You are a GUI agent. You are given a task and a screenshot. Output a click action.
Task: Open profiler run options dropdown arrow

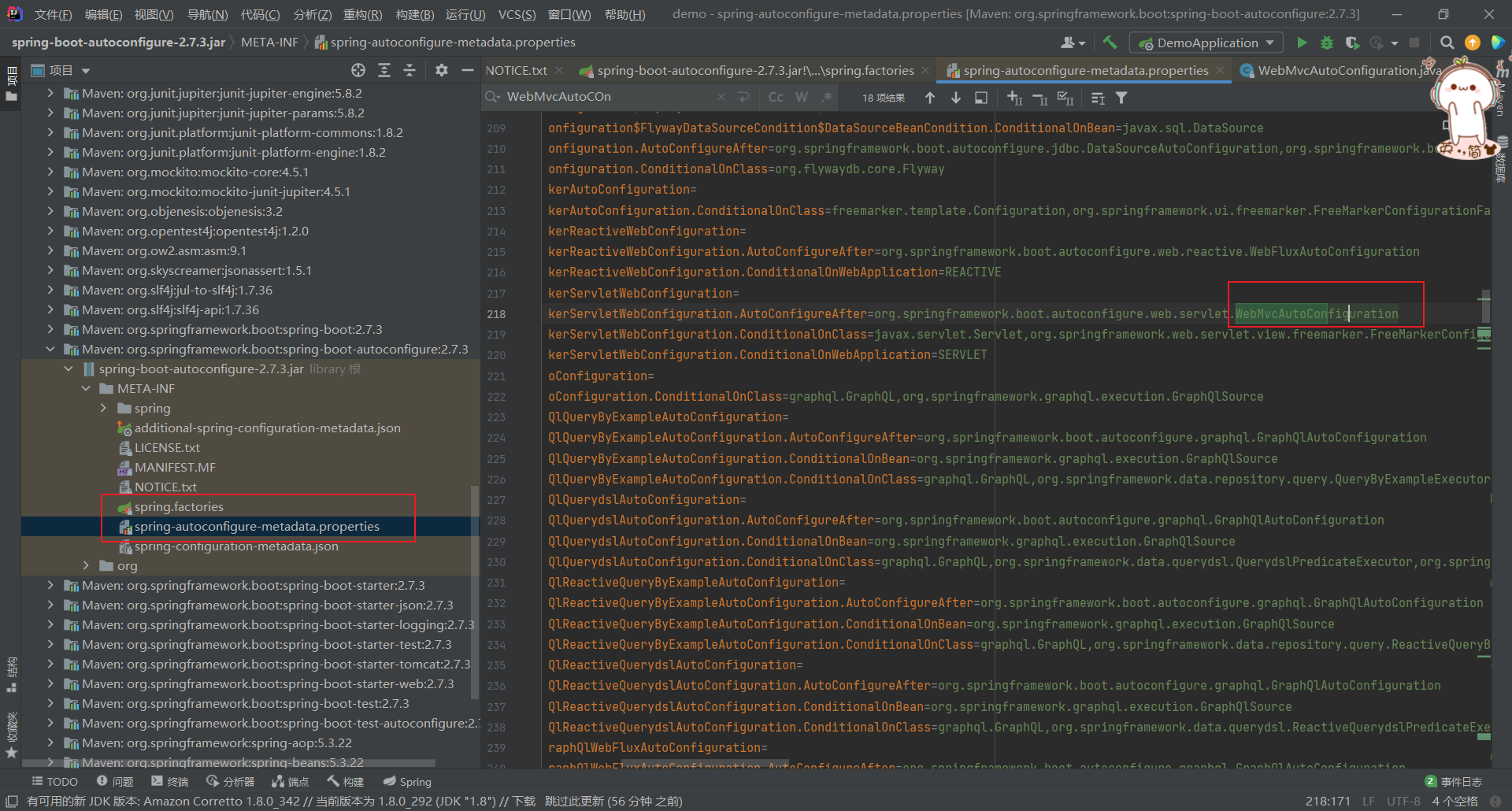[x=1394, y=43]
